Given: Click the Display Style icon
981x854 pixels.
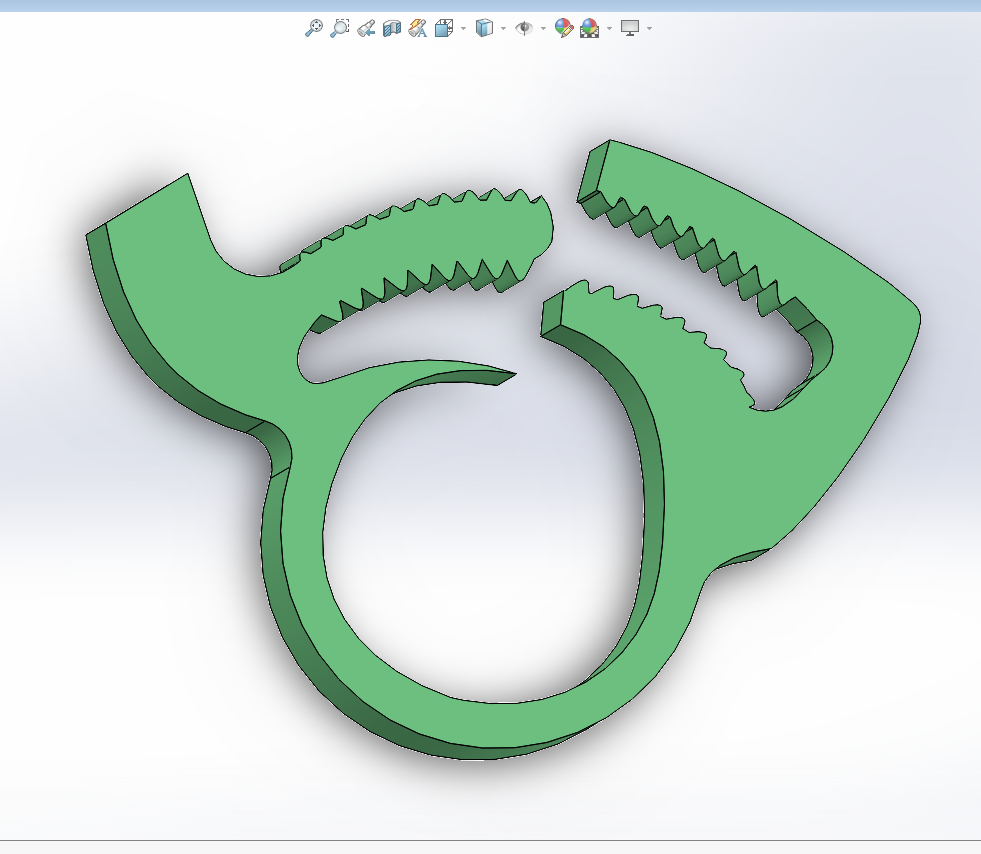Looking at the screenshot, I should 484,28.
